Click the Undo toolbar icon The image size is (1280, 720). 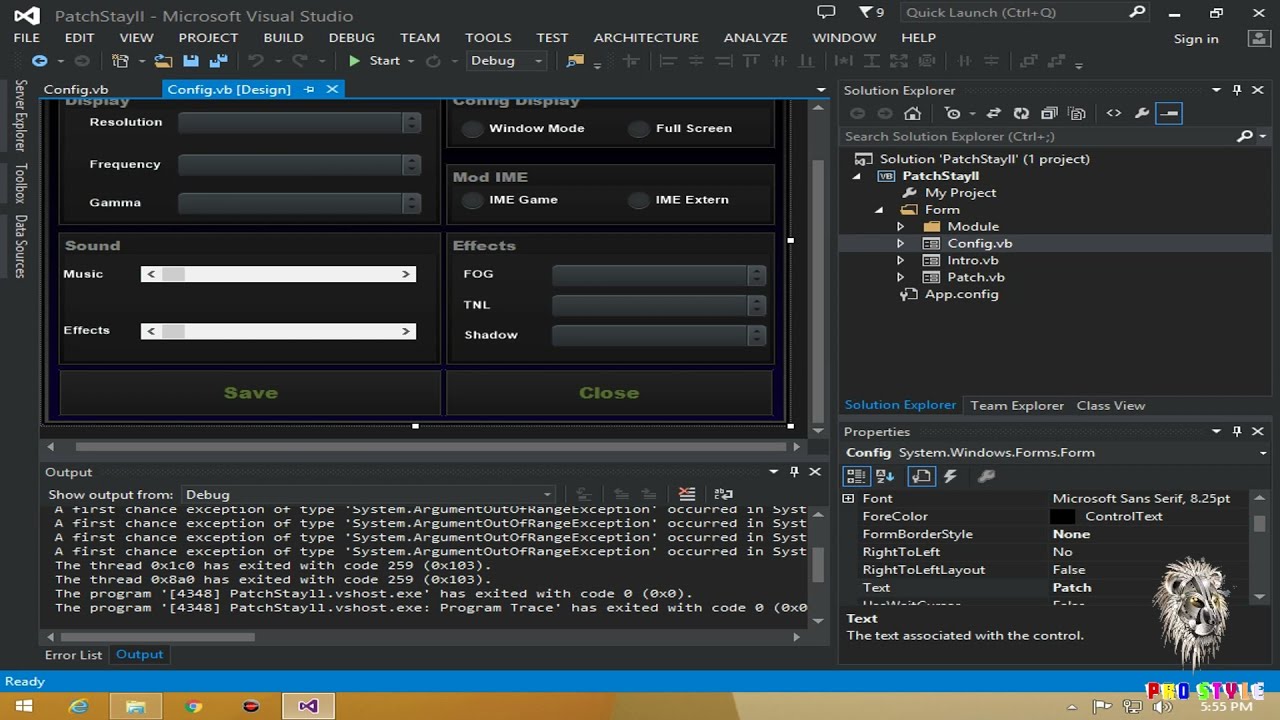[x=256, y=61]
